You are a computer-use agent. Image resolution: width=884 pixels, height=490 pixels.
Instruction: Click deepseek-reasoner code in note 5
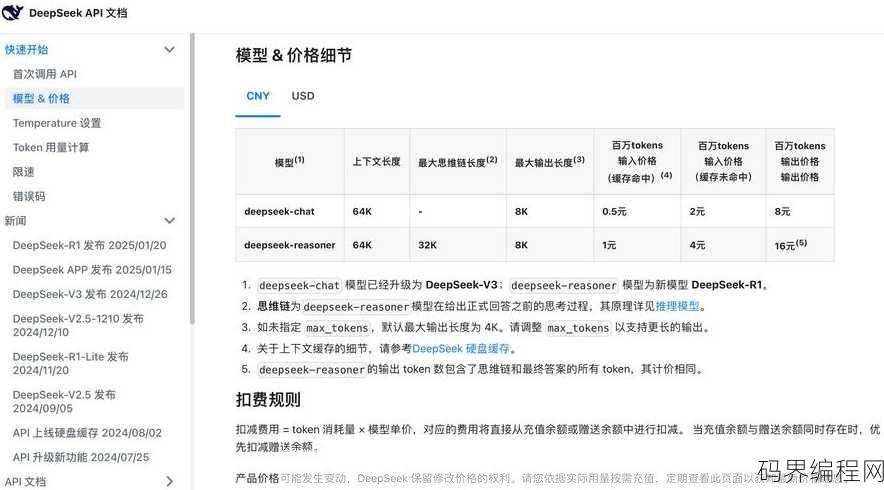311,370
